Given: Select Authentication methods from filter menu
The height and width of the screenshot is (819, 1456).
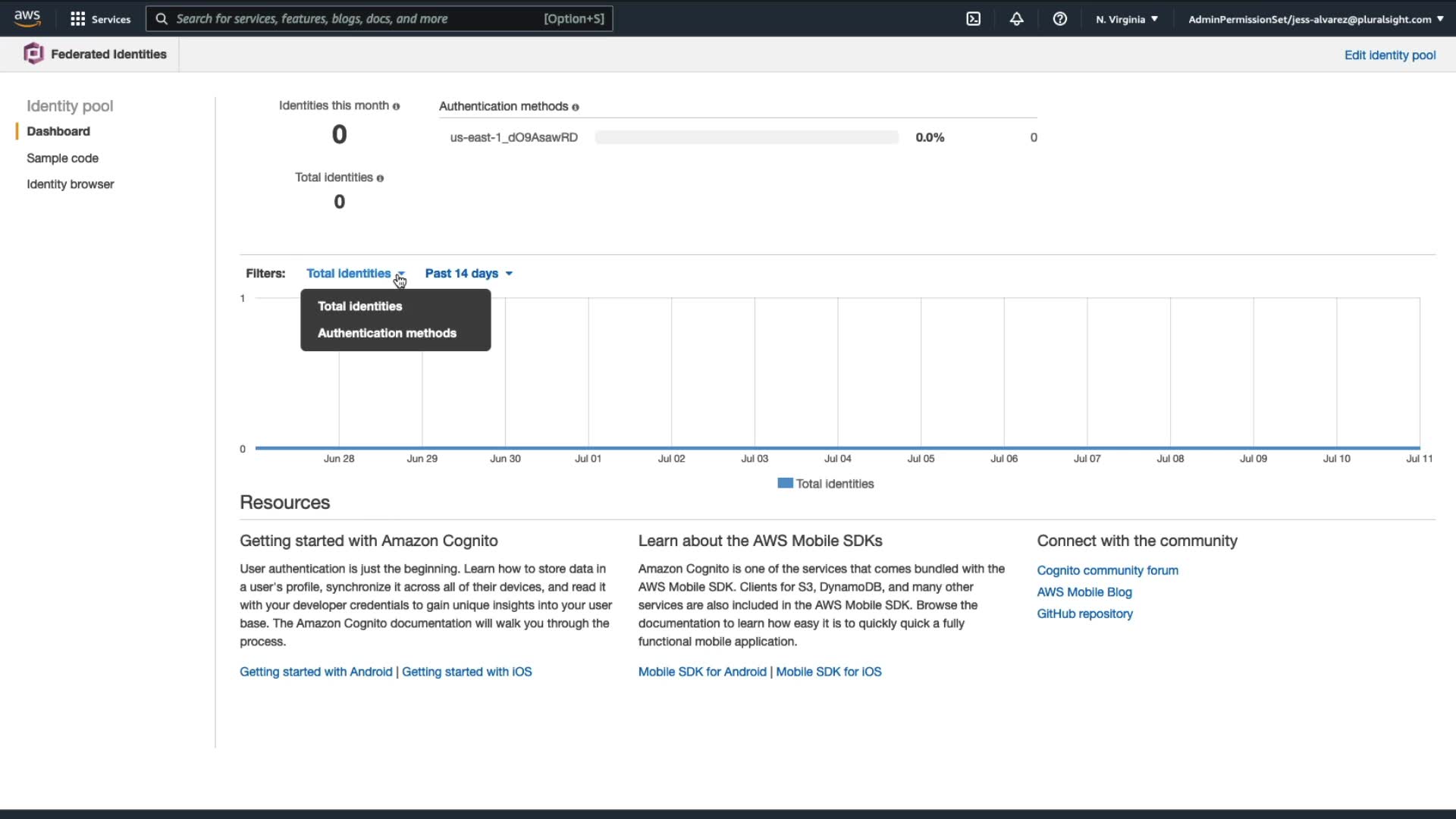Looking at the screenshot, I should pyautogui.click(x=387, y=333).
